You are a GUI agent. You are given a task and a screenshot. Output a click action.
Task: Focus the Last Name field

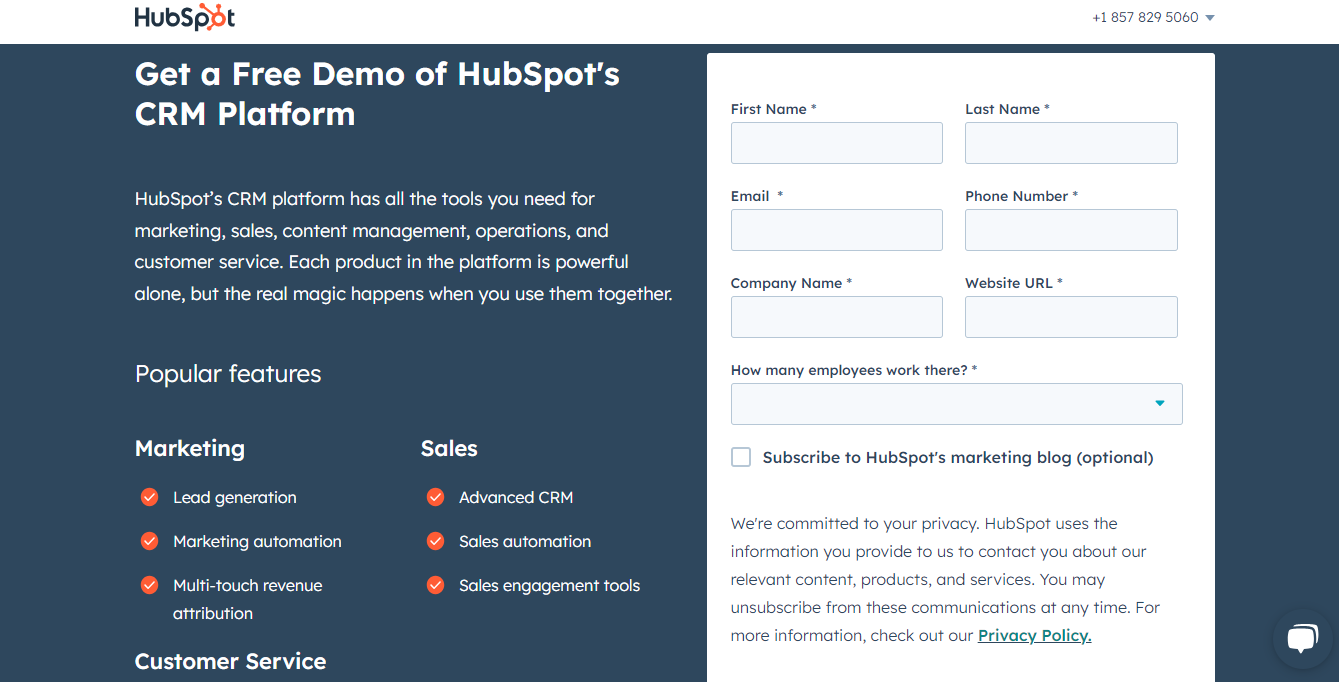[x=1071, y=143]
